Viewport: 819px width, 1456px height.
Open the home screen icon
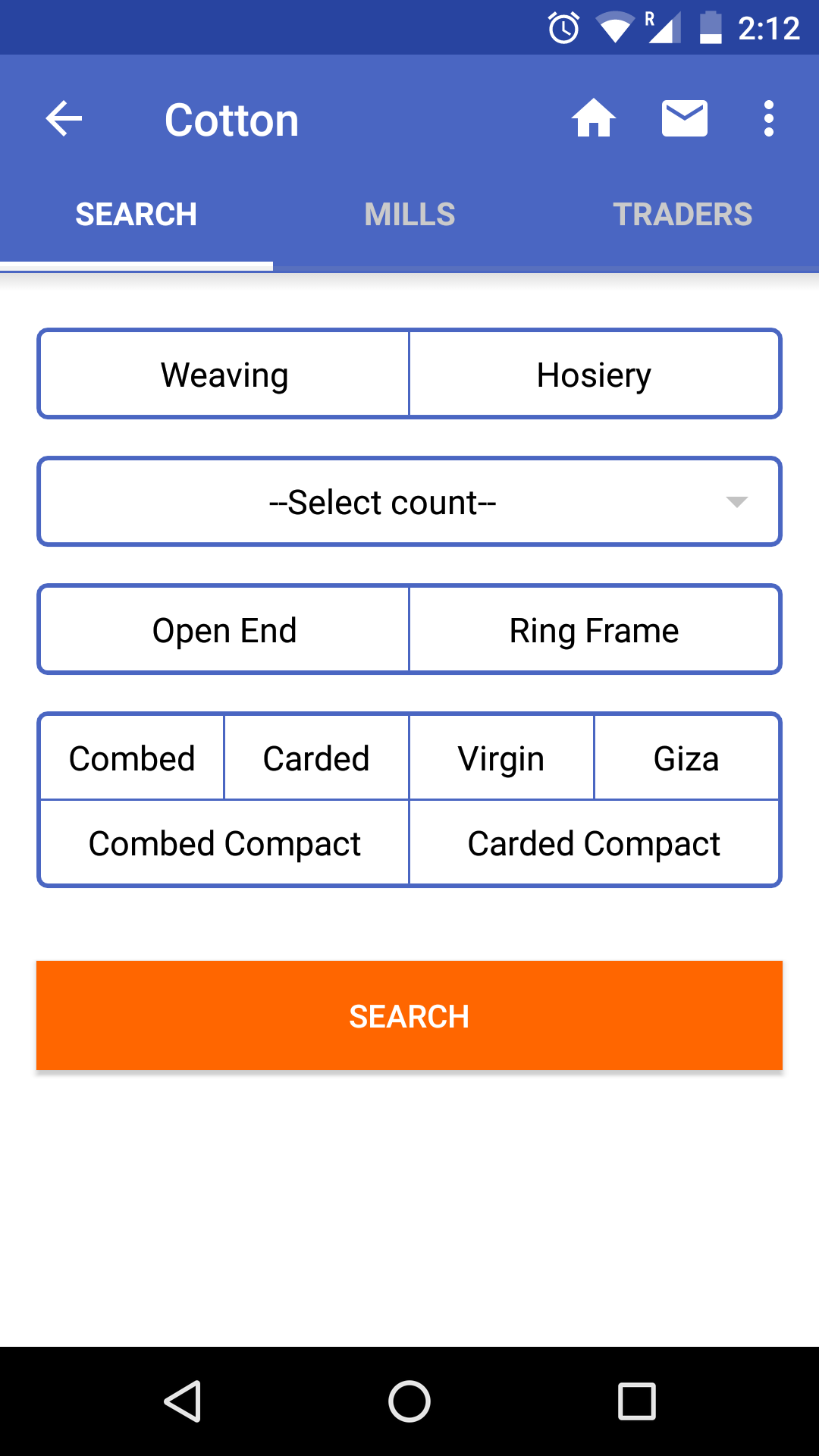pyautogui.click(x=594, y=118)
